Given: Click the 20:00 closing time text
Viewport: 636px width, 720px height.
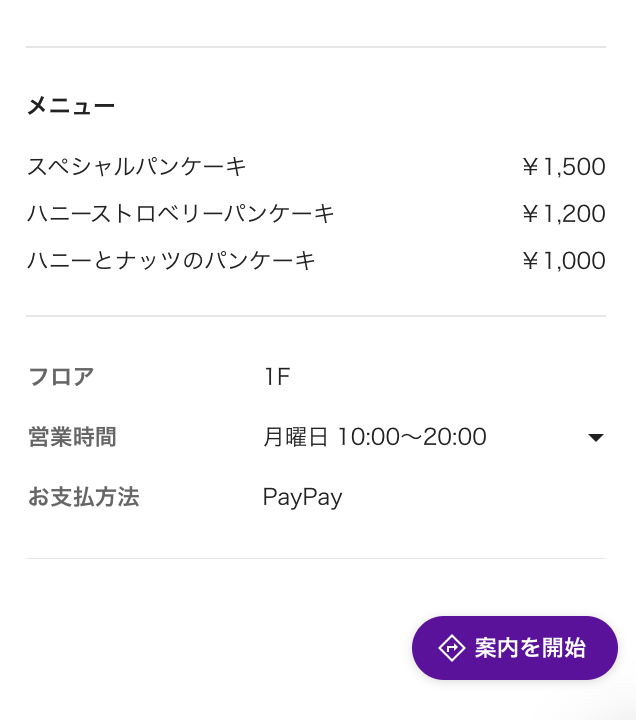Looking at the screenshot, I should pyautogui.click(x=455, y=437).
